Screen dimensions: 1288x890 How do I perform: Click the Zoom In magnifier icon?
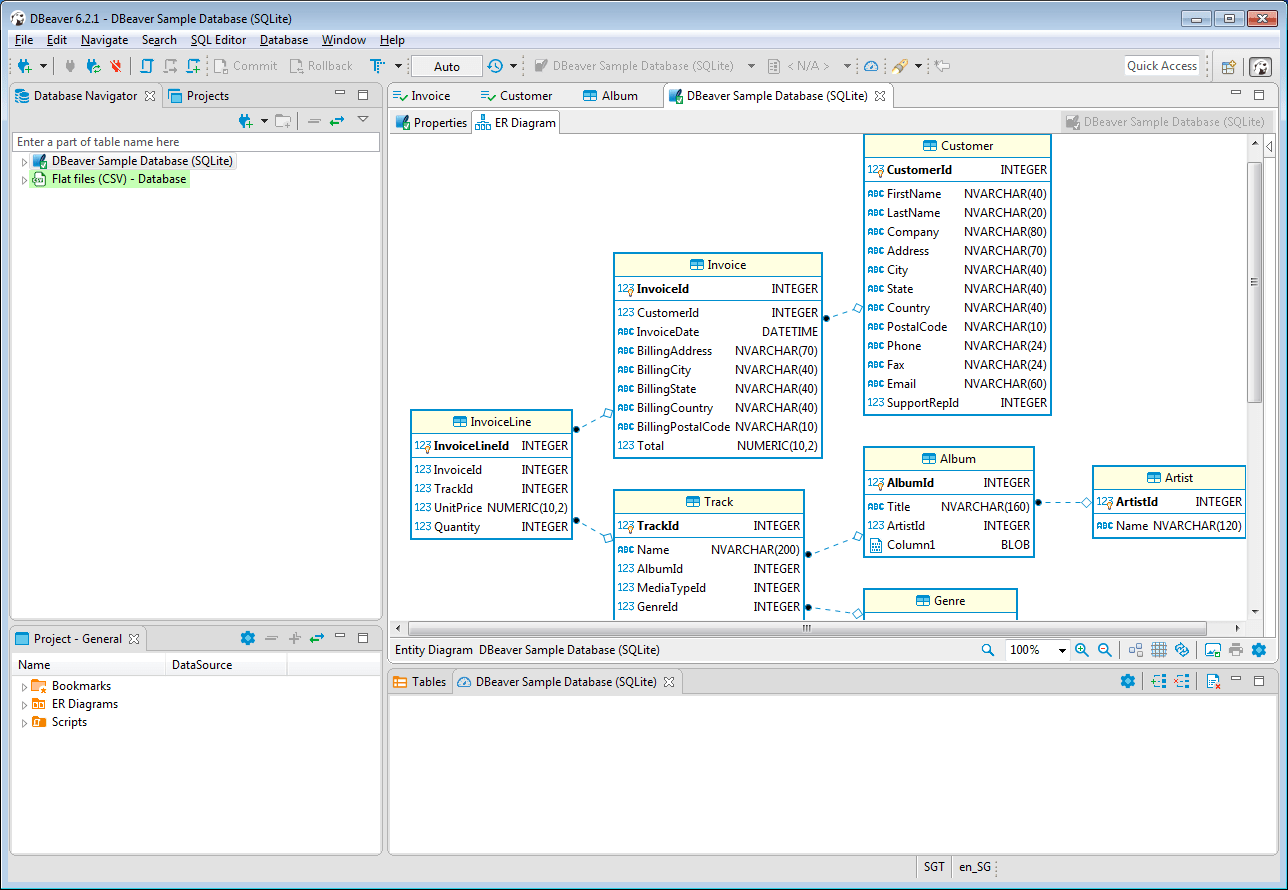click(1082, 650)
